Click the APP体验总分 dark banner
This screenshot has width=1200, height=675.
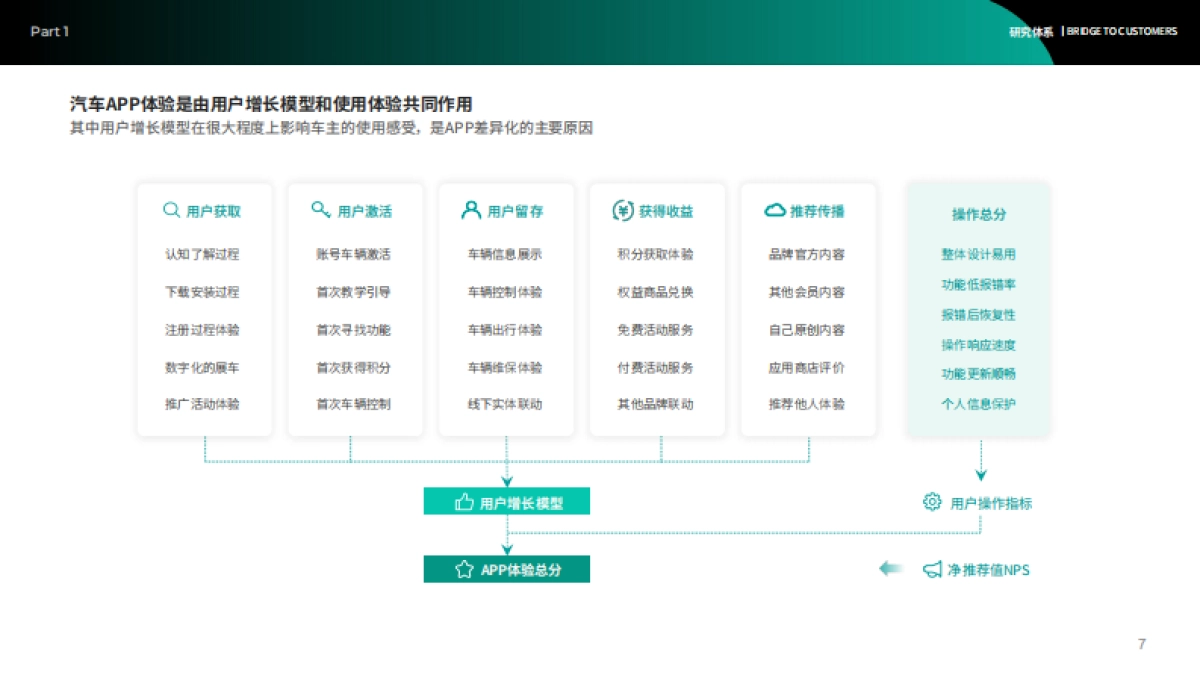coord(508,569)
